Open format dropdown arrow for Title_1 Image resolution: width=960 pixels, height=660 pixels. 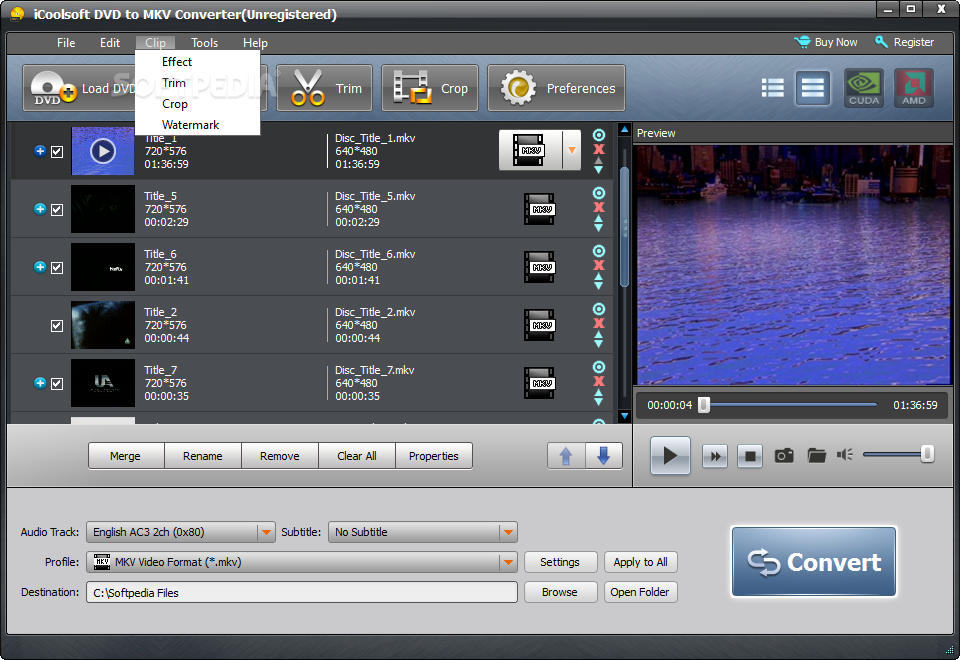(x=572, y=150)
